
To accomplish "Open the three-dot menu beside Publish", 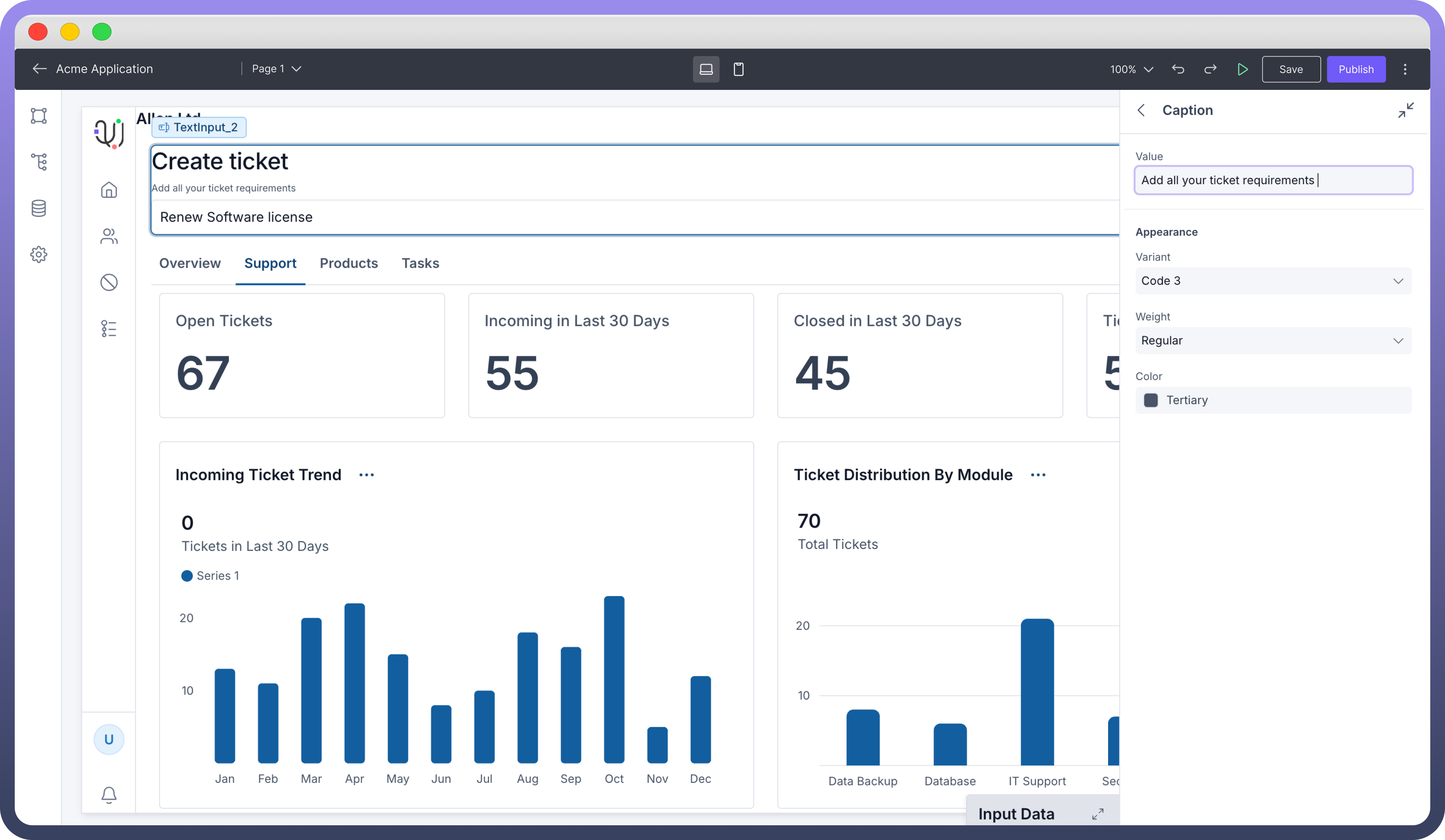I will (1405, 69).
